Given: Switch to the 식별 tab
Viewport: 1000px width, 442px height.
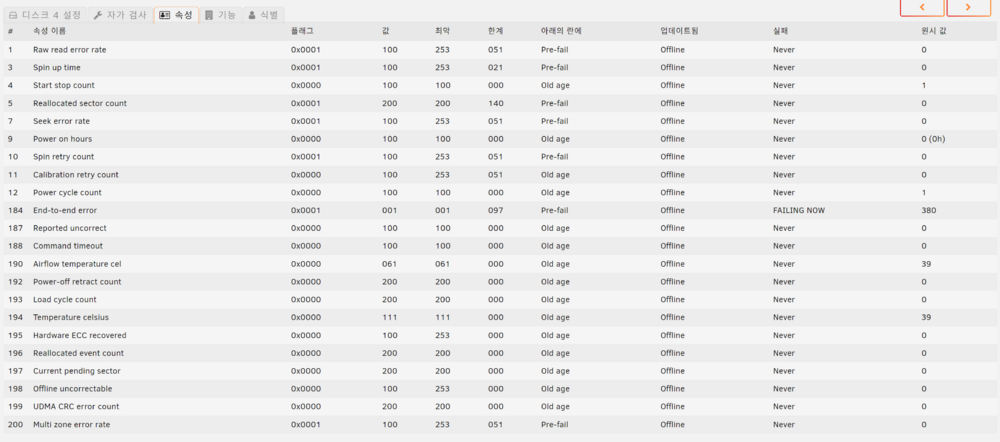Looking at the screenshot, I should [263, 15].
